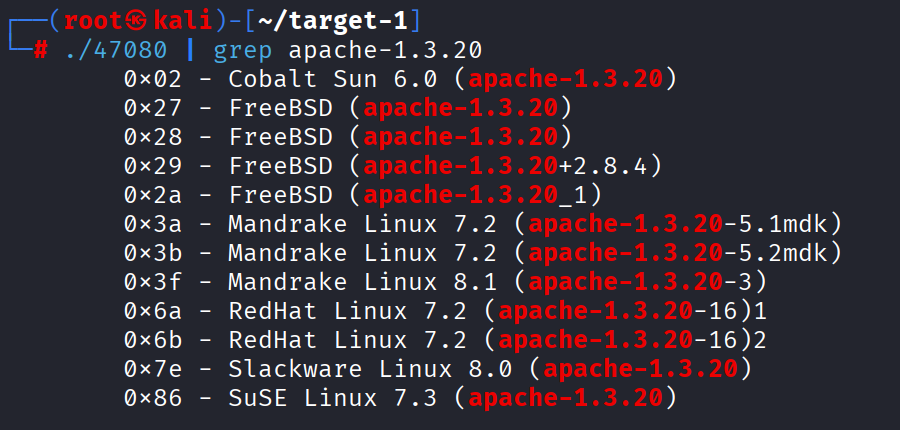Click the 0x7e Slackware Linux 8.0 line
900x430 pixels.
click(437, 369)
